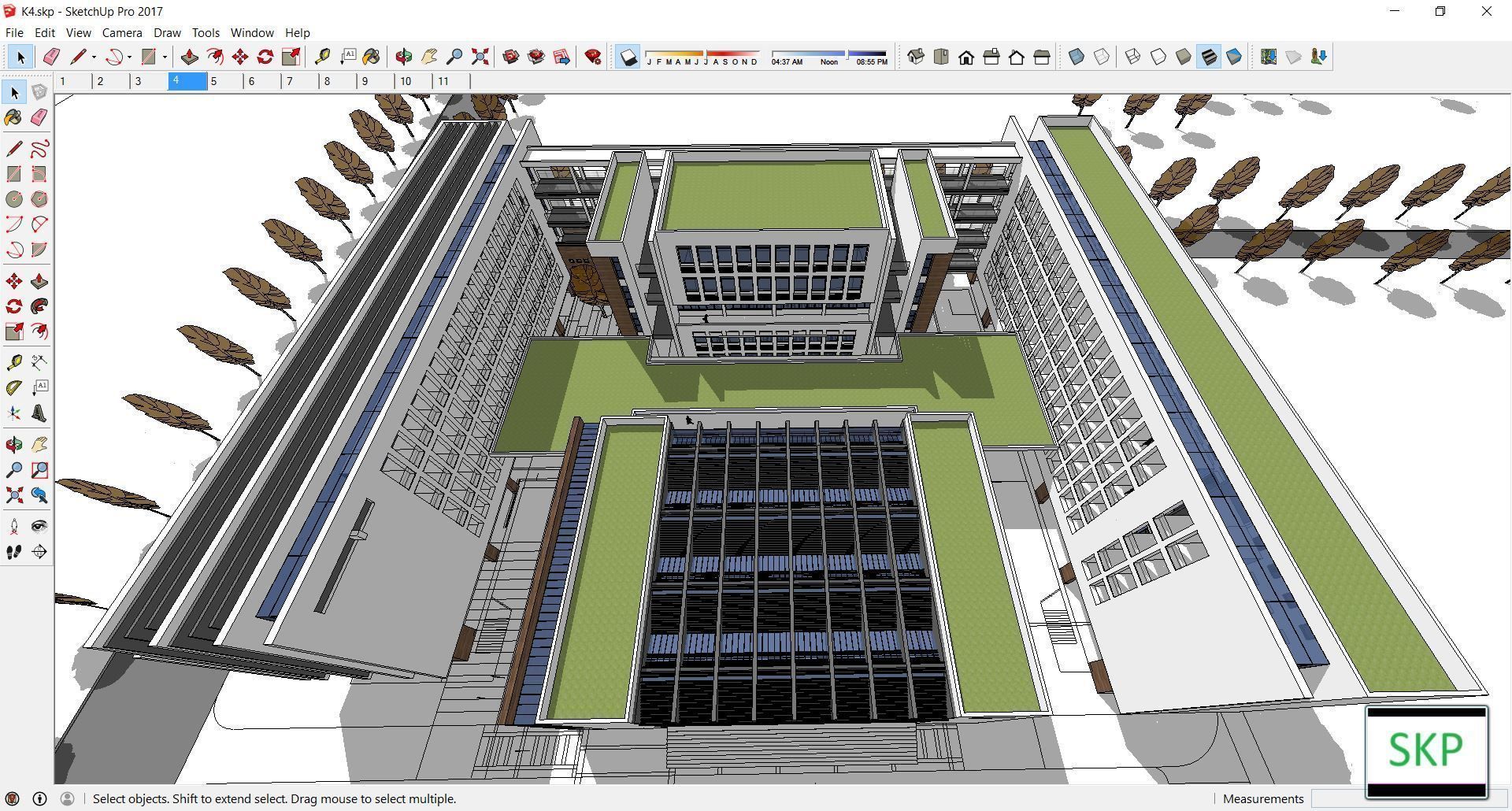
Task: Click Toggle Terrain icon
Action: click(1294, 57)
